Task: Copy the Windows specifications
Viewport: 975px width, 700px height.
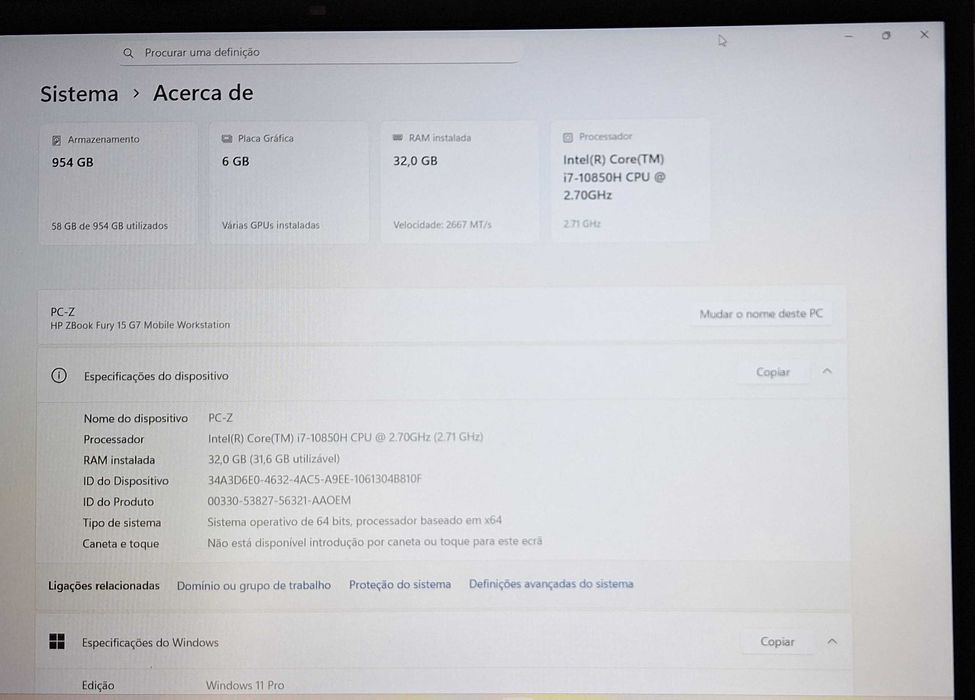Action: pyautogui.click(x=777, y=642)
